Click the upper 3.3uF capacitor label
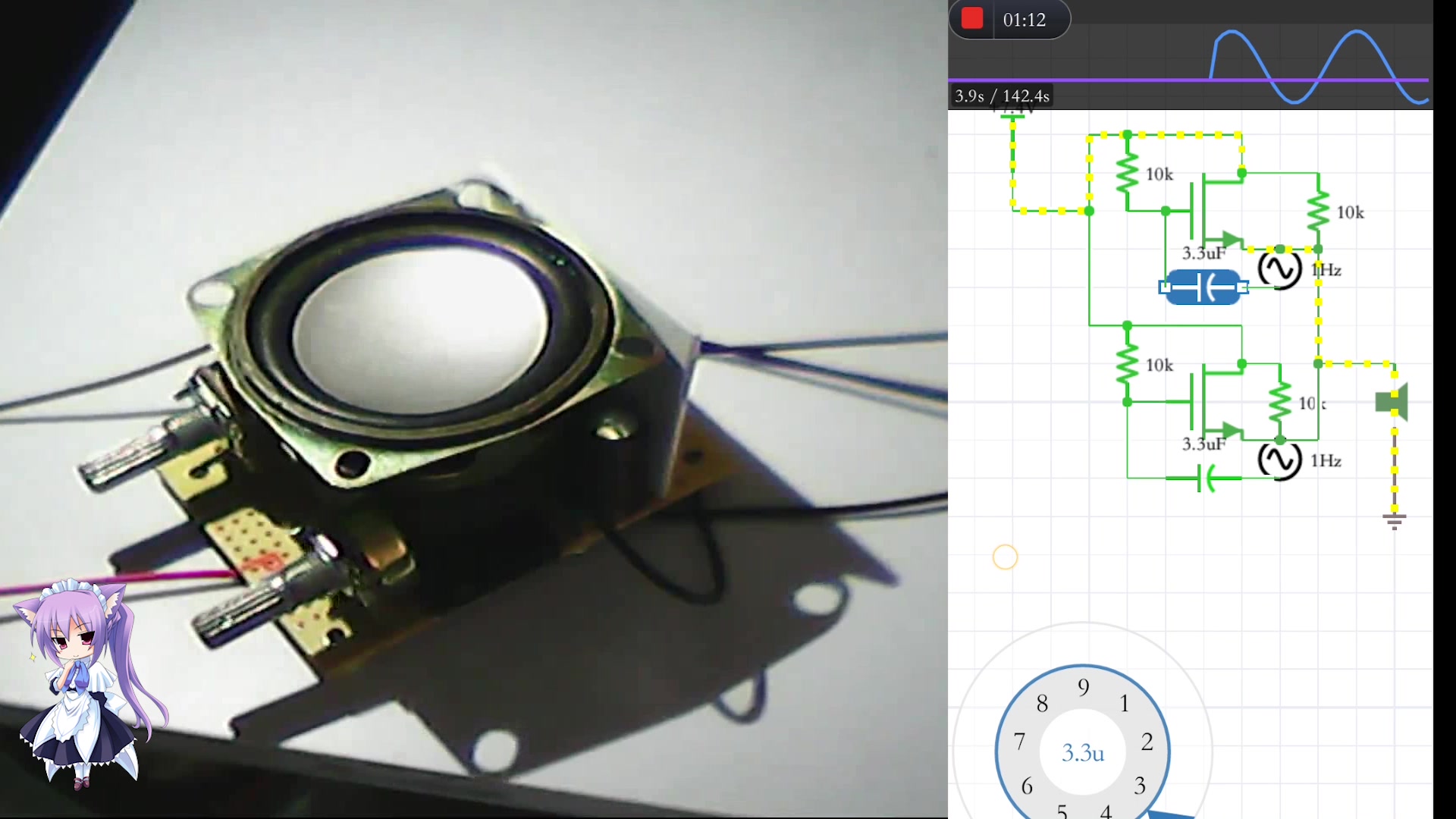This screenshot has height=819, width=1456. pos(1203,253)
